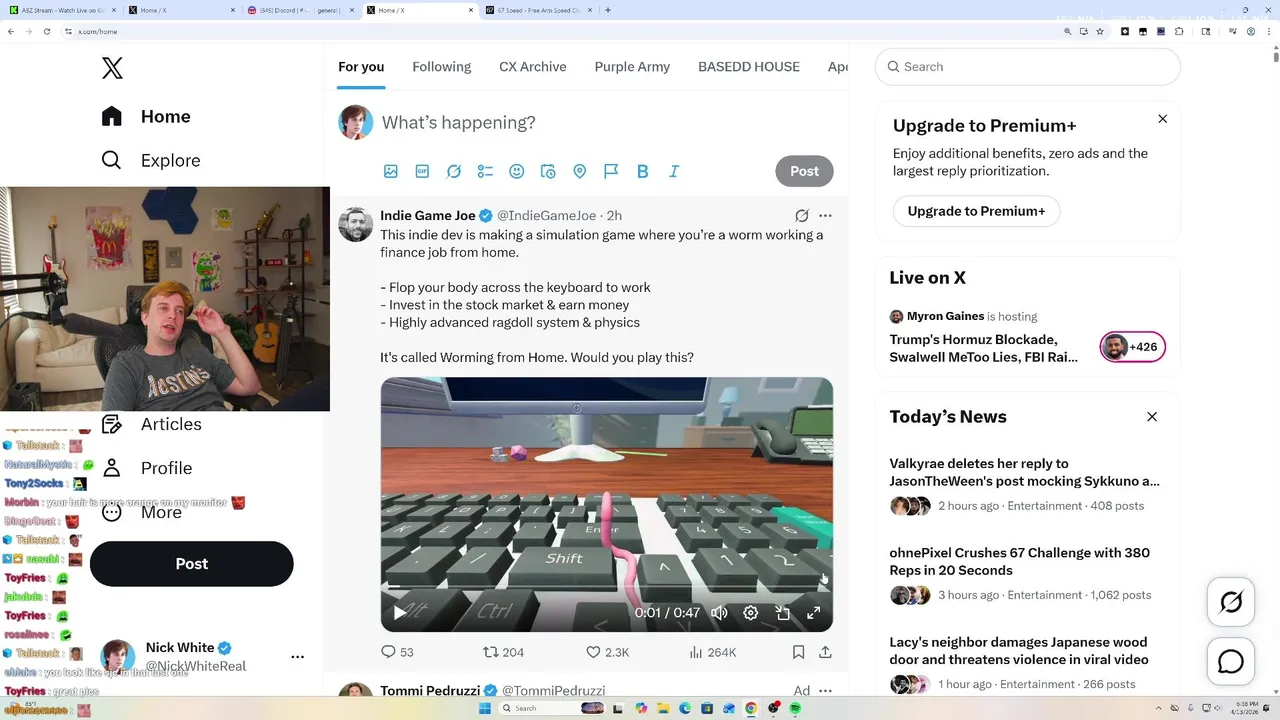1280x720 pixels.
Task: Tag a location in the post
Action: [579, 172]
